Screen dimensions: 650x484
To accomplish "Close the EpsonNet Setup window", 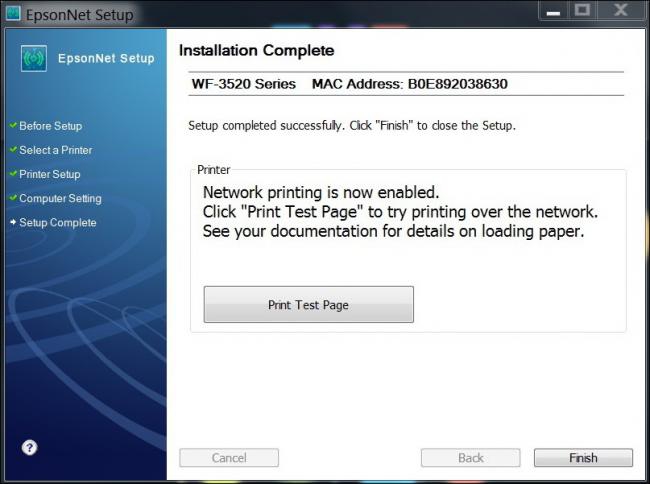I will pyautogui.click(x=621, y=10).
